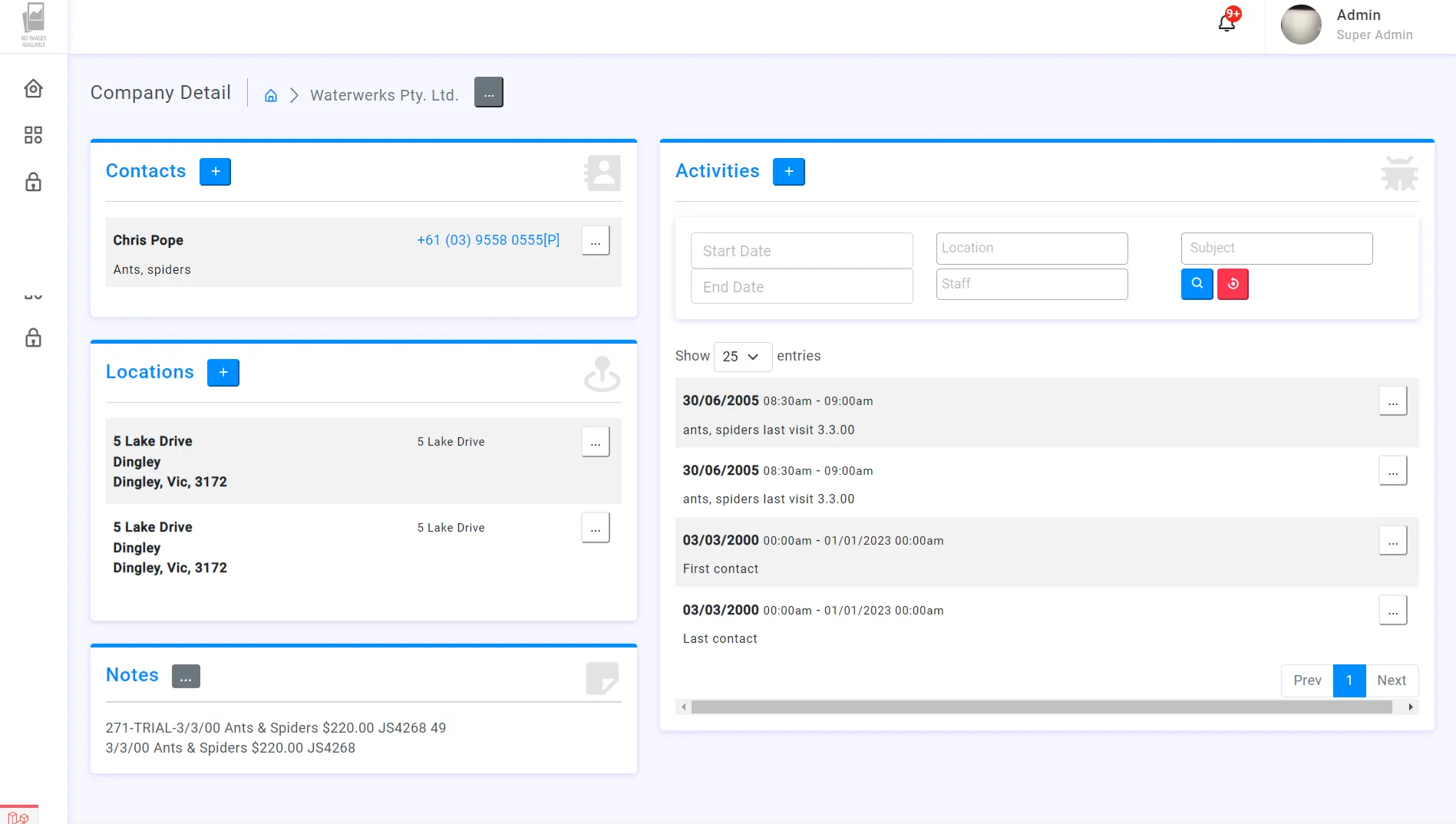
Task: Open options for the first 5 Lake Drive location
Action: [x=596, y=442]
